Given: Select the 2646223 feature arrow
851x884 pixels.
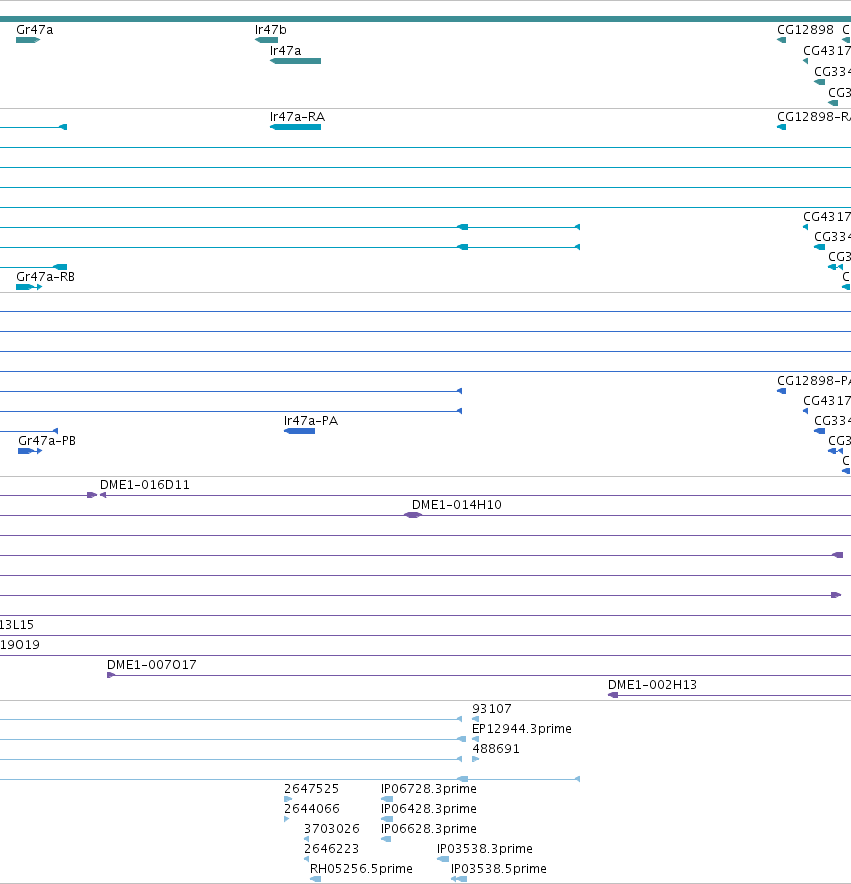Looking at the screenshot, I should point(306,859).
